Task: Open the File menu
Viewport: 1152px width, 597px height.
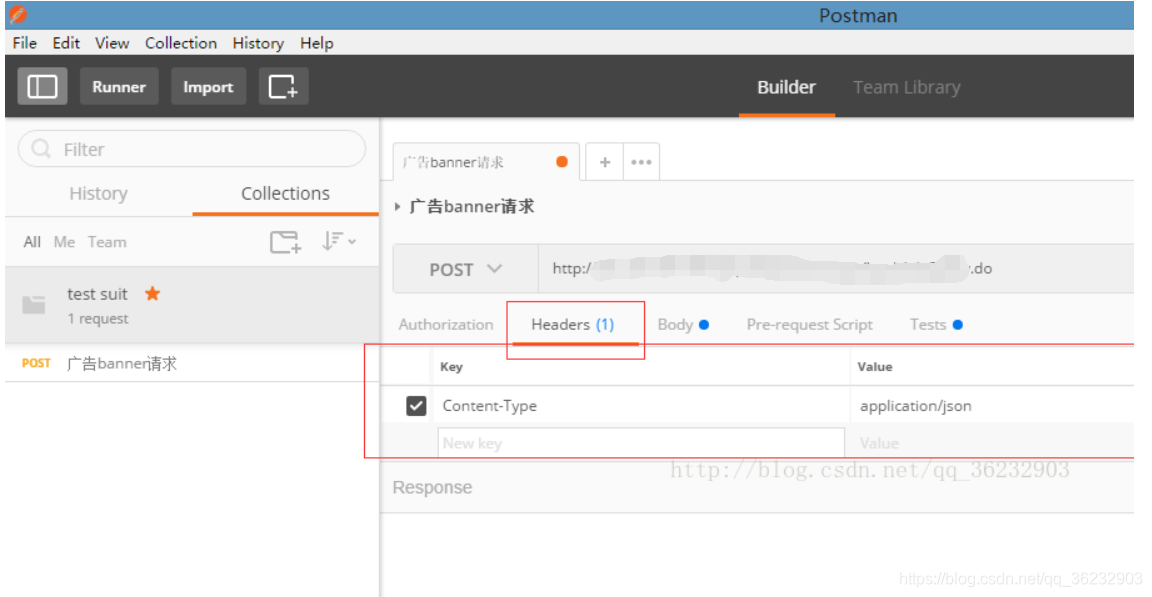Action: coord(24,43)
